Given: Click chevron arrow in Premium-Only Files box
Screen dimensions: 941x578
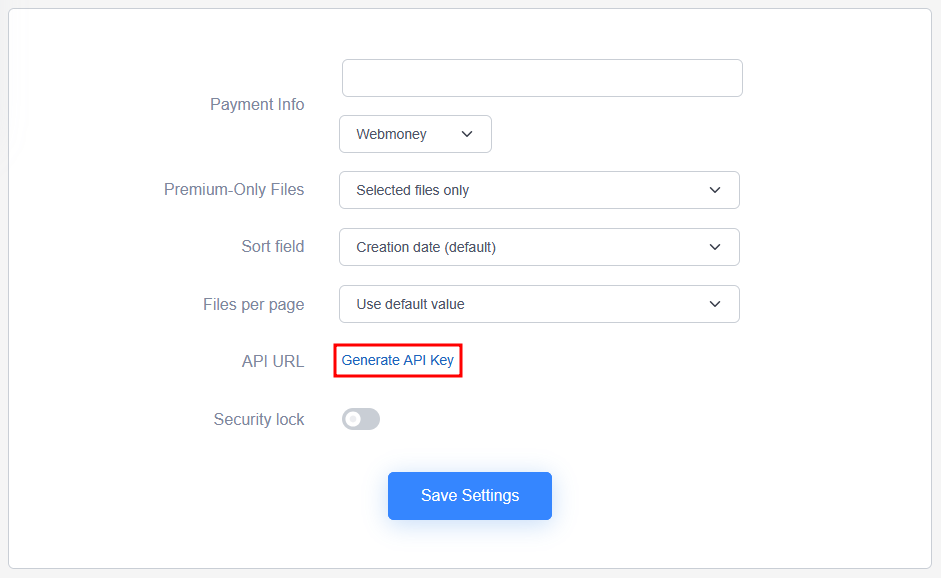Looking at the screenshot, I should pos(715,190).
